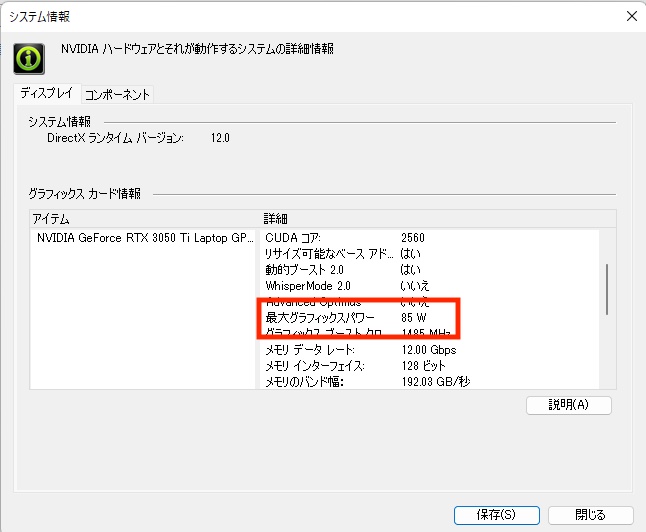
Task: Switch to the コンポーネント tab
Action: pyautogui.click(x=117, y=94)
